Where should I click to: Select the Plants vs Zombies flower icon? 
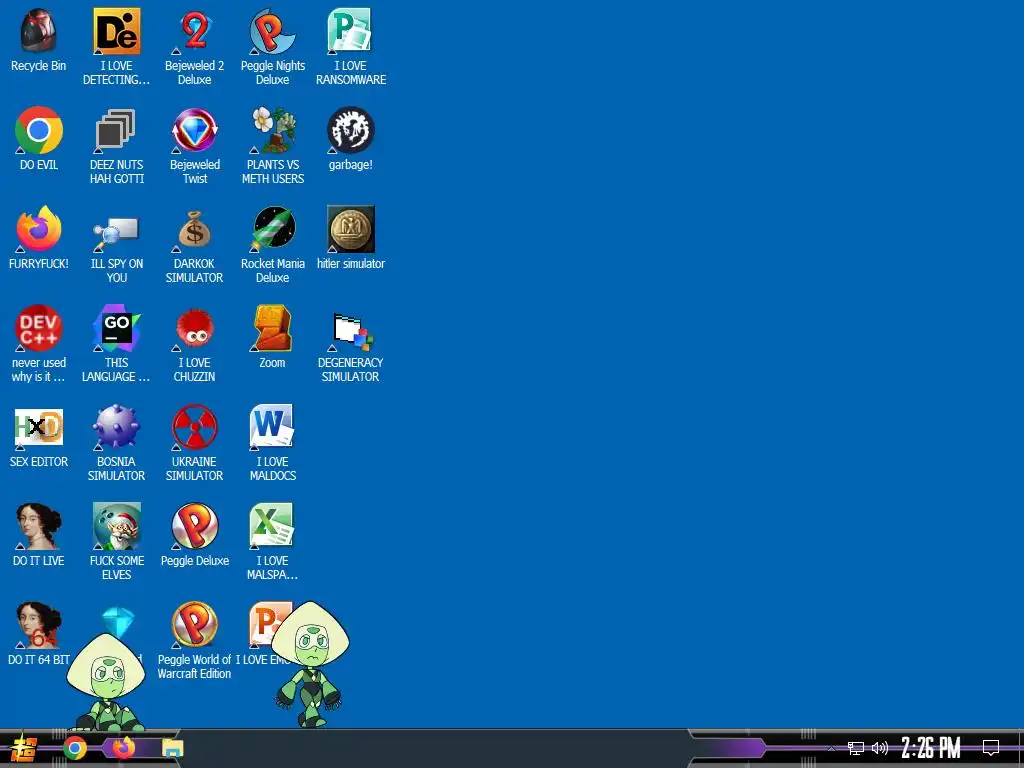pos(272,130)
